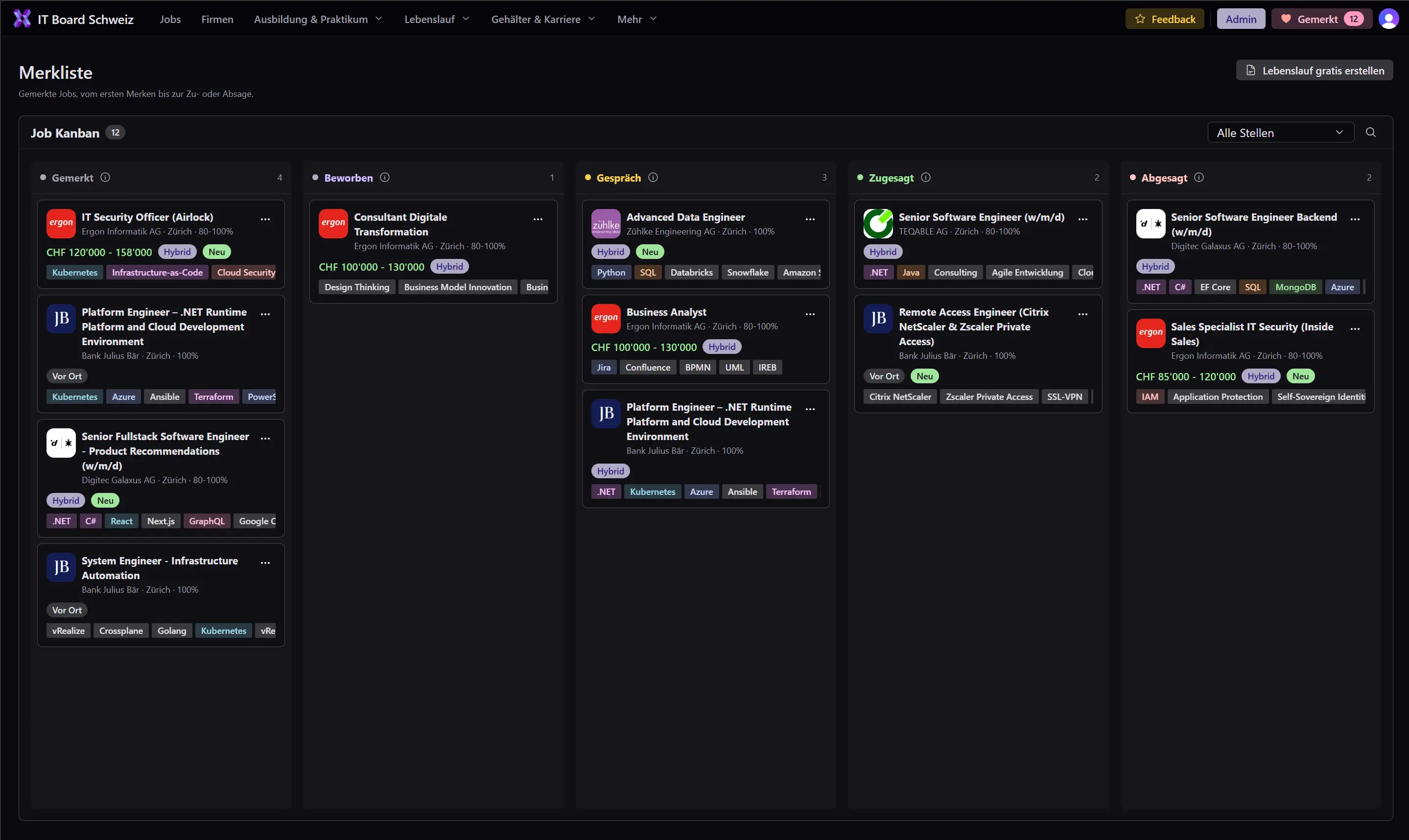Click the Snowflake tag
Image resolution: width=1409 pixels, height=840 pixels.
pyautogui.click(x=748, y=273)
